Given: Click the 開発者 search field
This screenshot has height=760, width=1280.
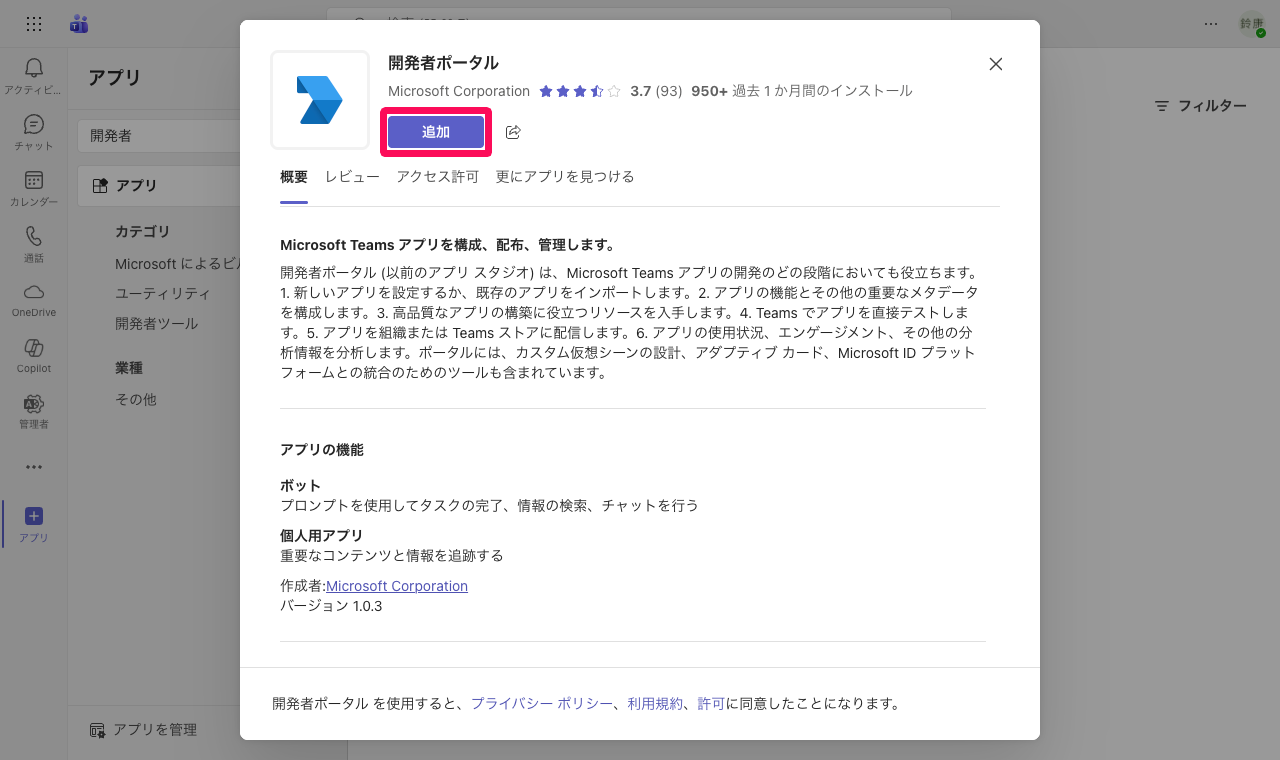Looking at the screenshot, I should pos(160,136).
